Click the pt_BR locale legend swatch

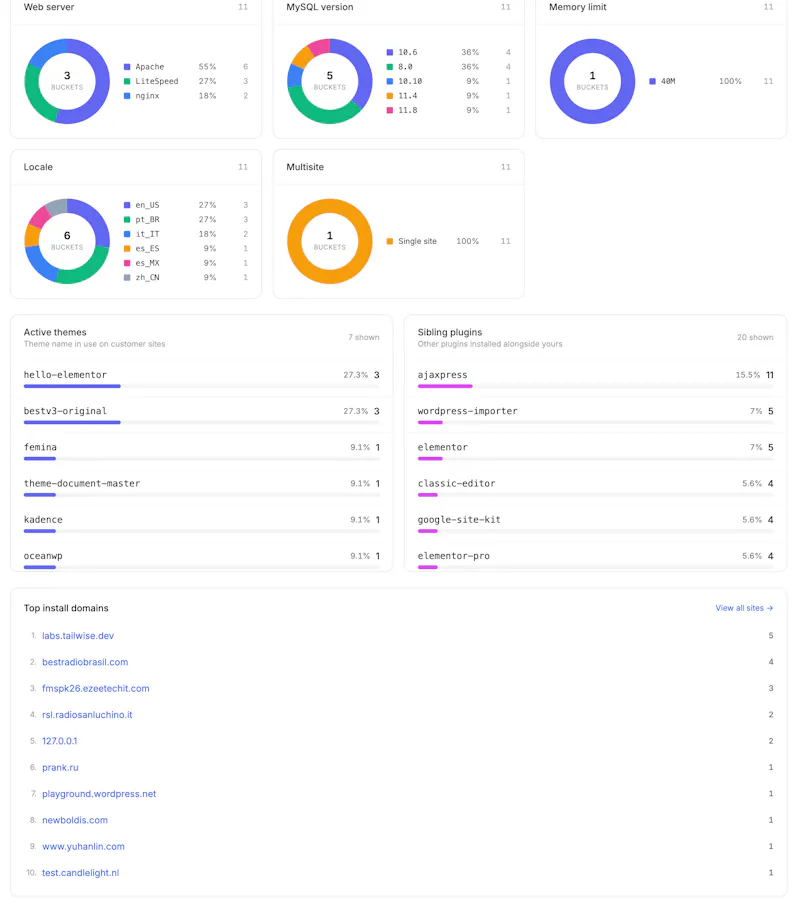click(x=127, y=220)
